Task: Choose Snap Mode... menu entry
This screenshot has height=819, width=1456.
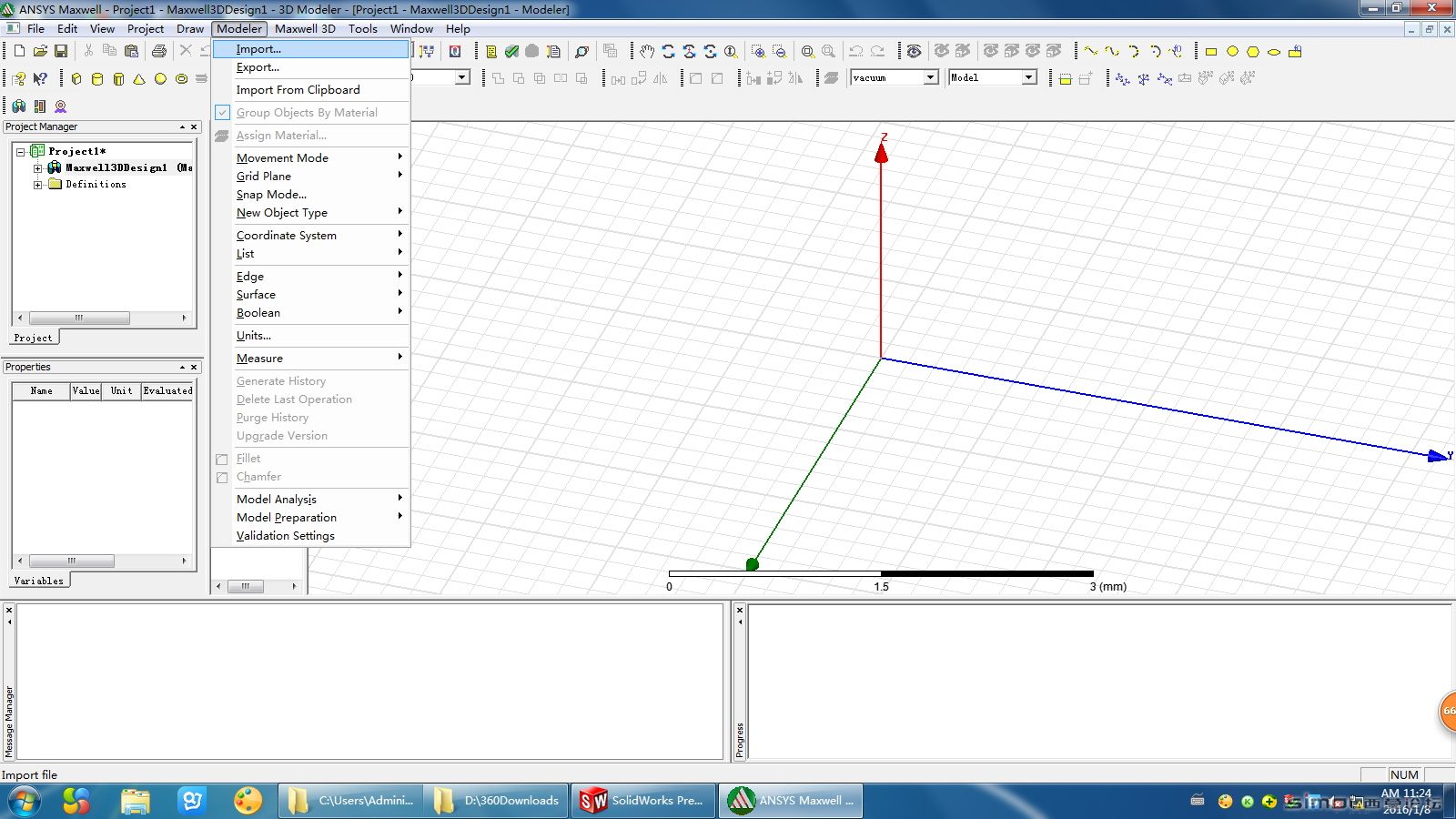Action: (x=311, y=194)
